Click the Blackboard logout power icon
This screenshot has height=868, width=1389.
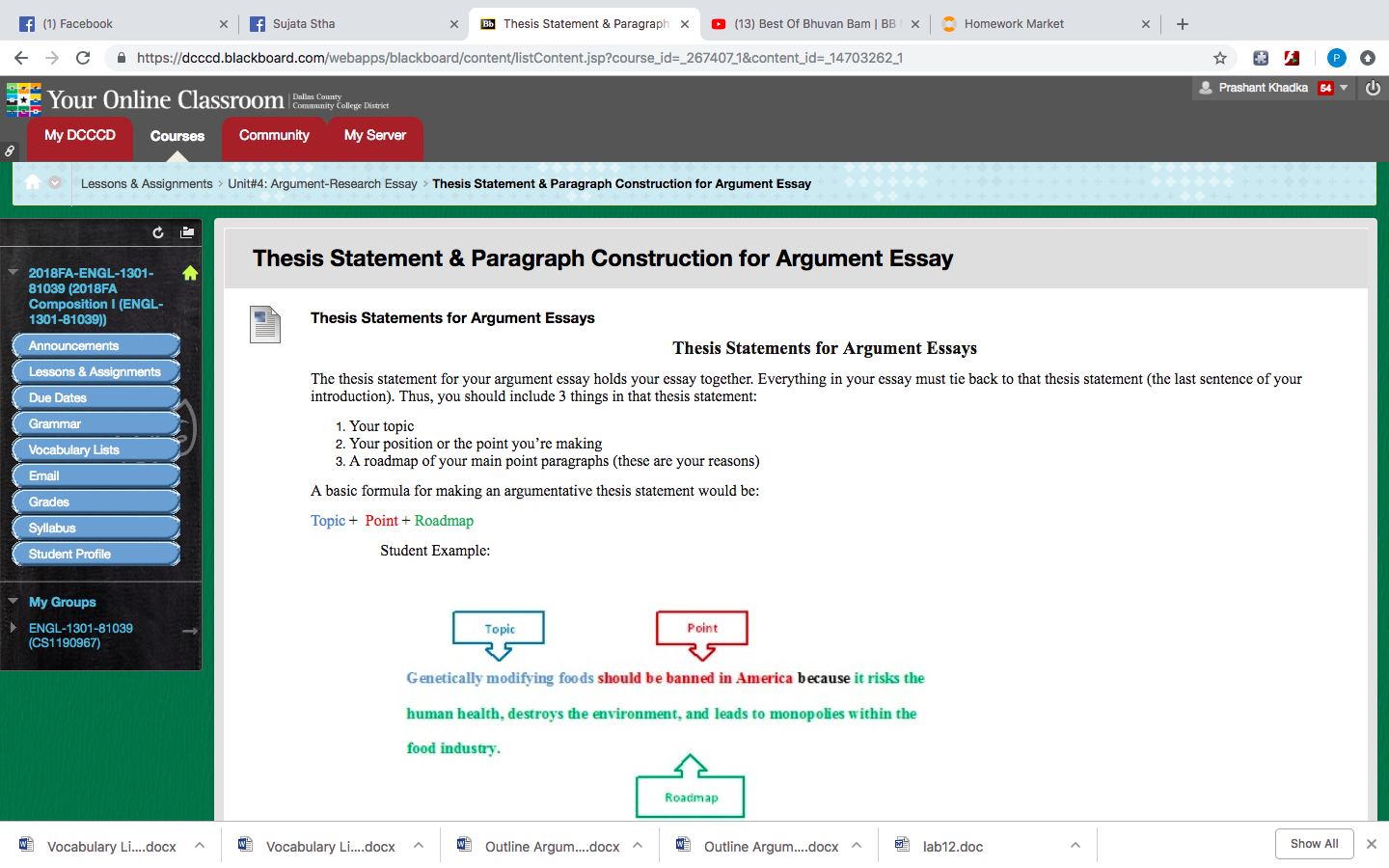(1373, 88)
